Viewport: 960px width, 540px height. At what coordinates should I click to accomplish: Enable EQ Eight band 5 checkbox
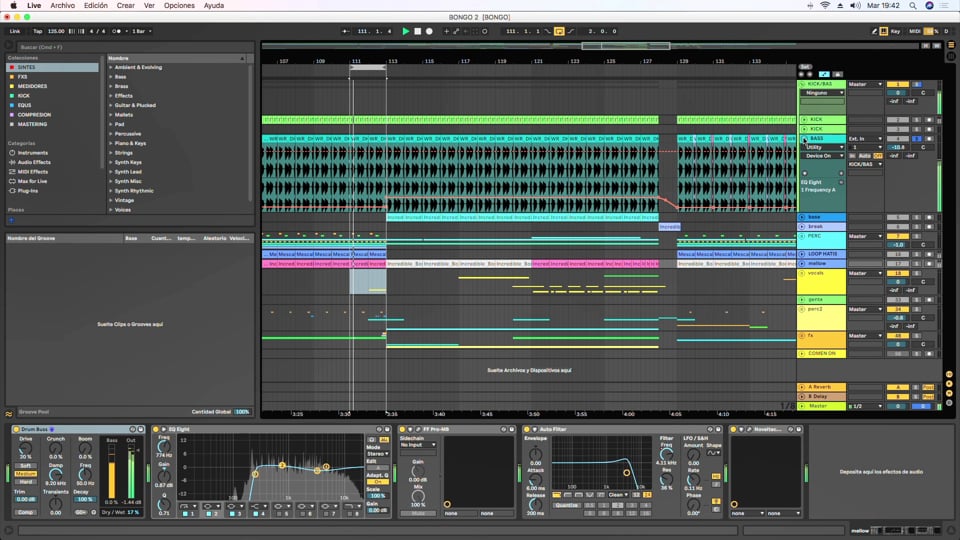click(279, 514)
